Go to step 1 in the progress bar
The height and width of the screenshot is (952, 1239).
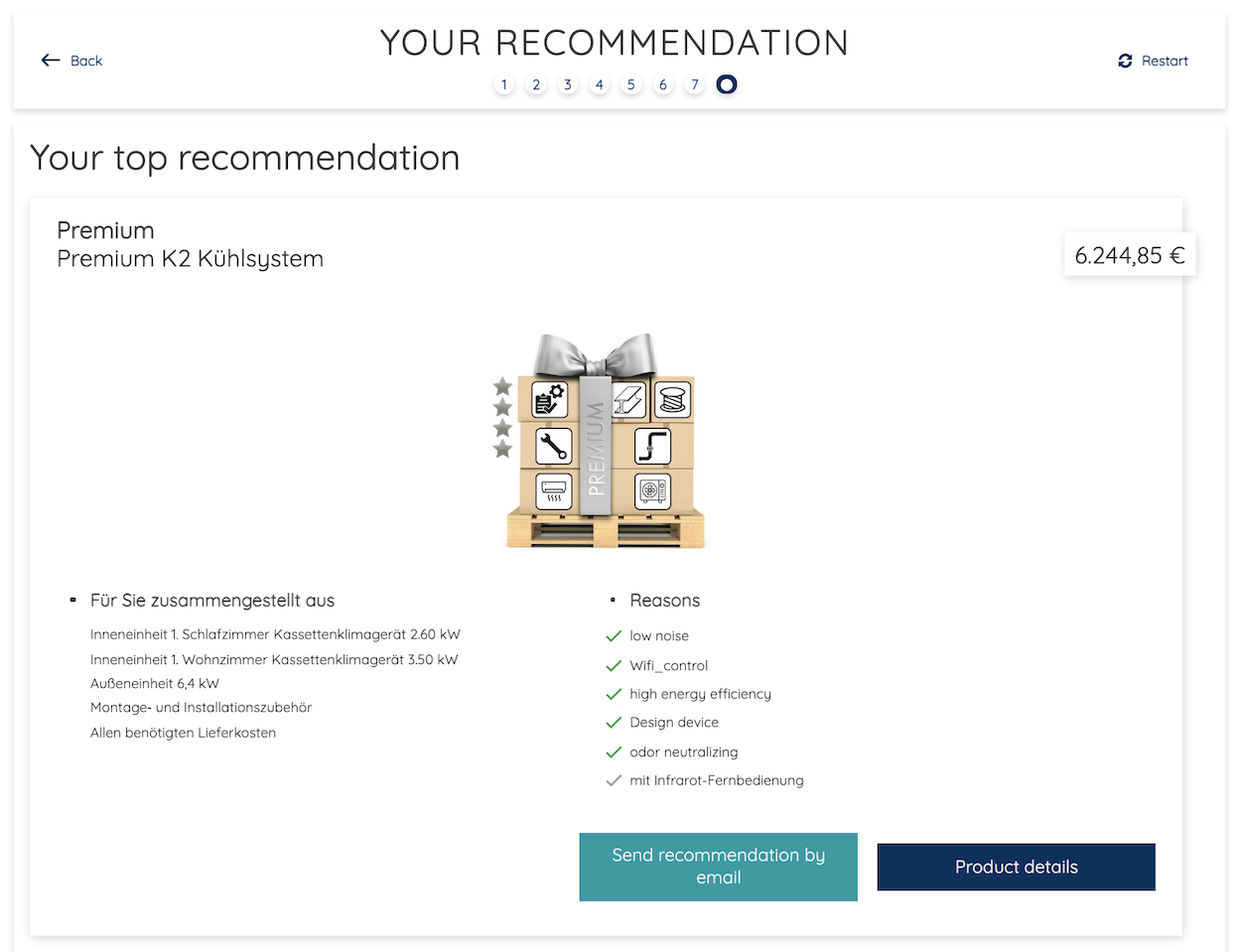click(504, 85)
